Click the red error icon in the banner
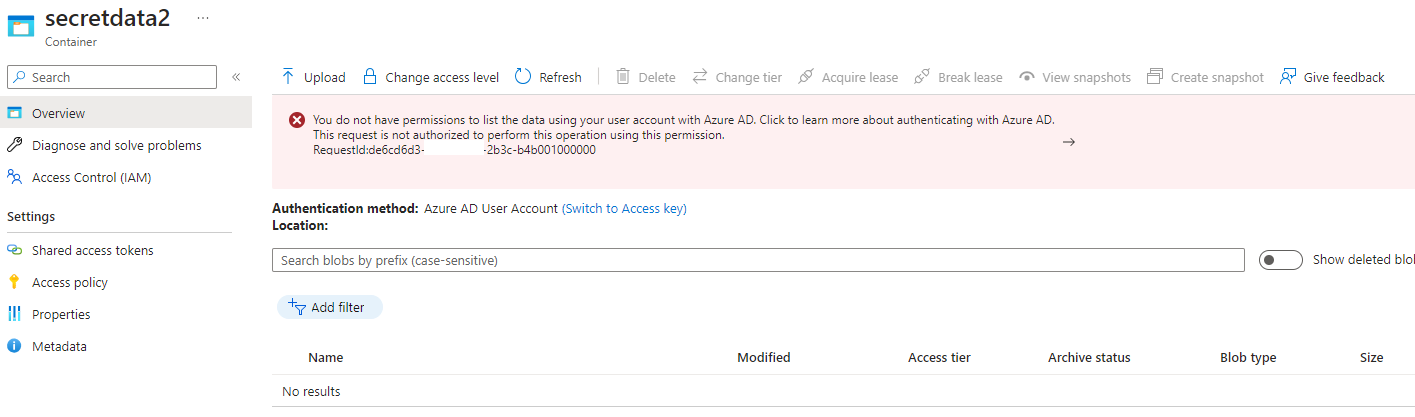Screen dimensions: 1415x417 297,120
